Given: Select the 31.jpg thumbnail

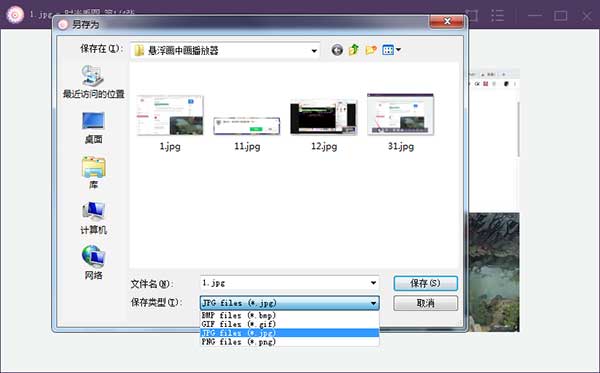Looking at the screenshot, I should (x=400, y=114).
